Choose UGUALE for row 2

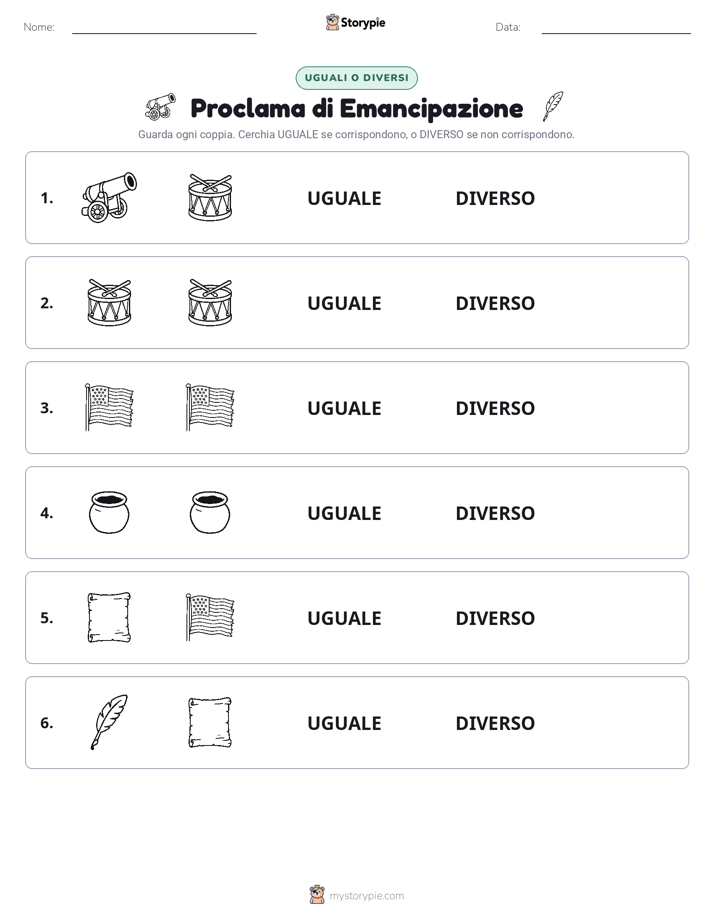344,303
